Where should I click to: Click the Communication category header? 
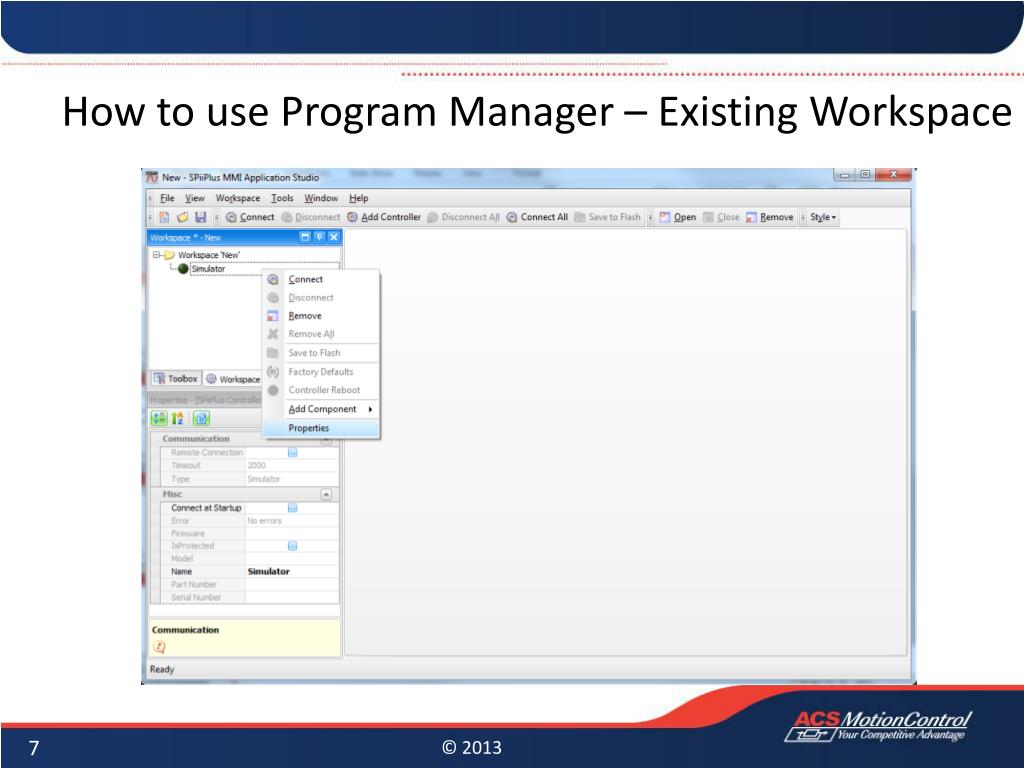click(244, 439)
